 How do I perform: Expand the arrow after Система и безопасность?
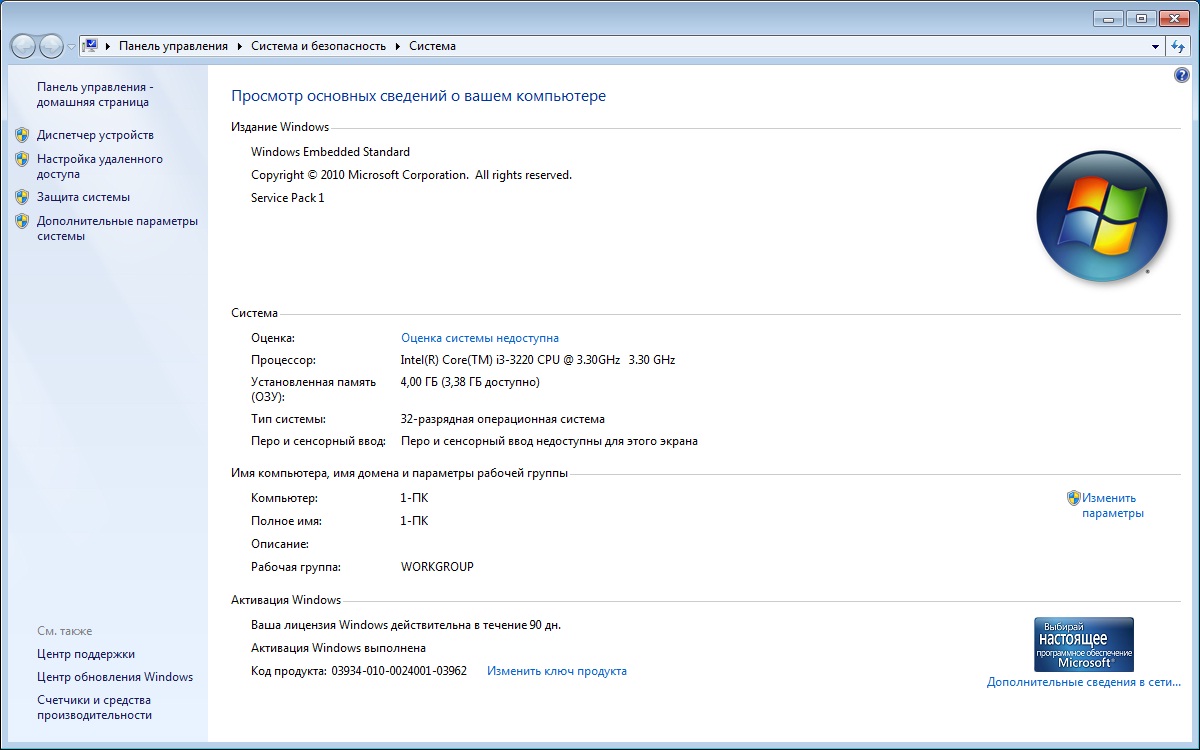(x=397, y=46)
